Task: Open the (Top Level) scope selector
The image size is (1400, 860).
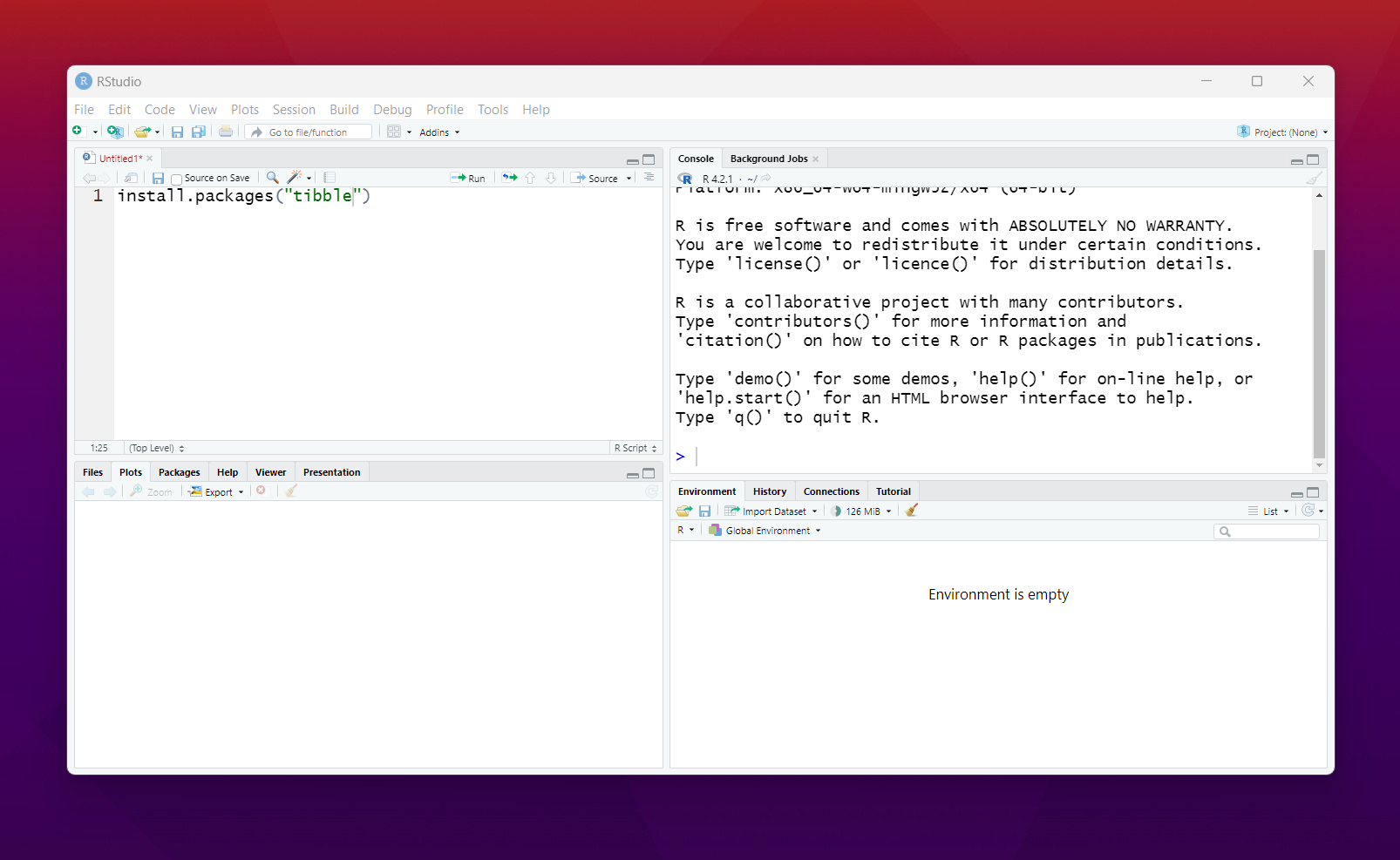Action: point(157,448)
